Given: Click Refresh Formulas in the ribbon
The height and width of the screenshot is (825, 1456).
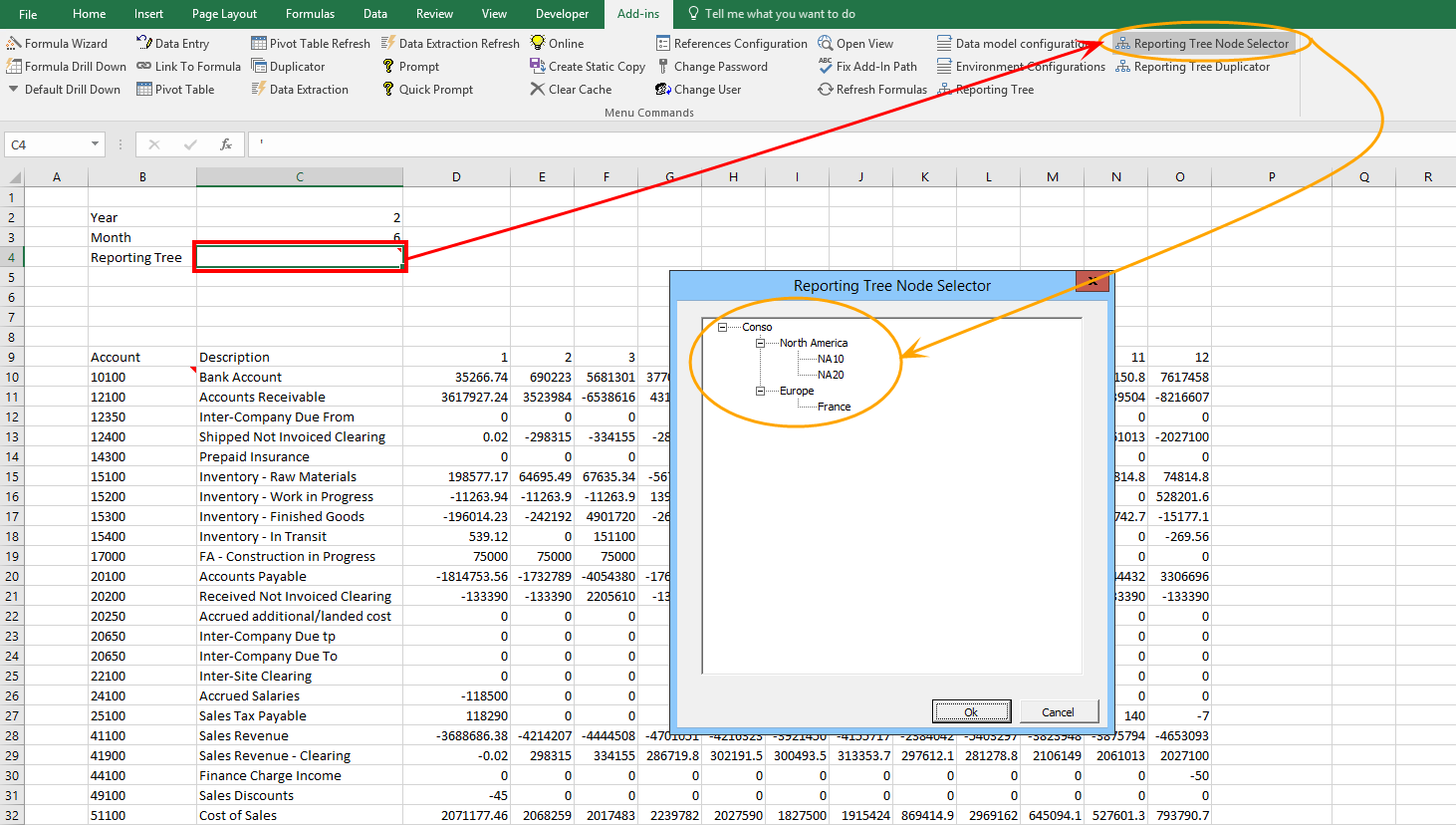Looking at the screenshot, I should click(872, 90).
